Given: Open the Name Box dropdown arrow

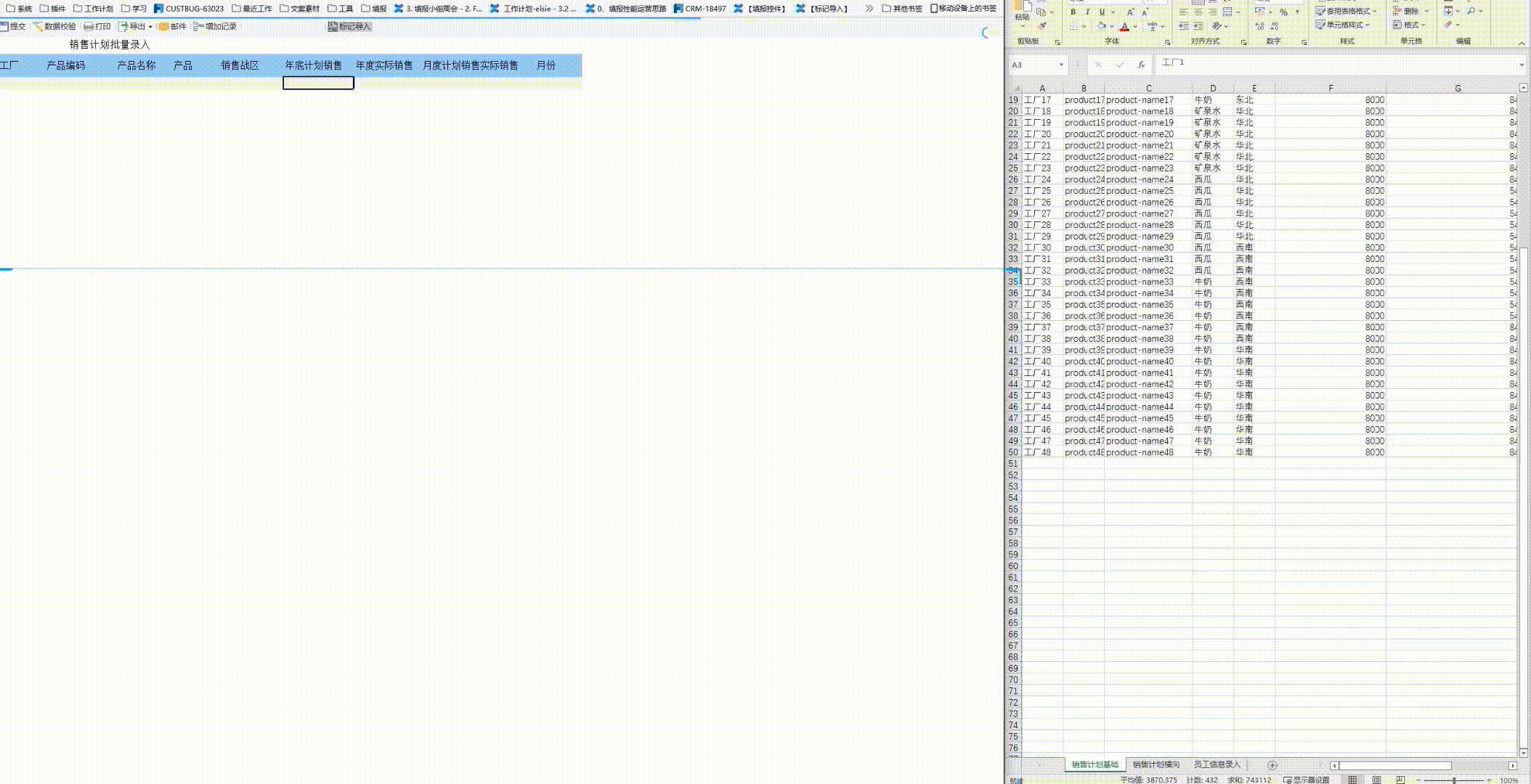Looking at the screenshot, I should 1061,65.
